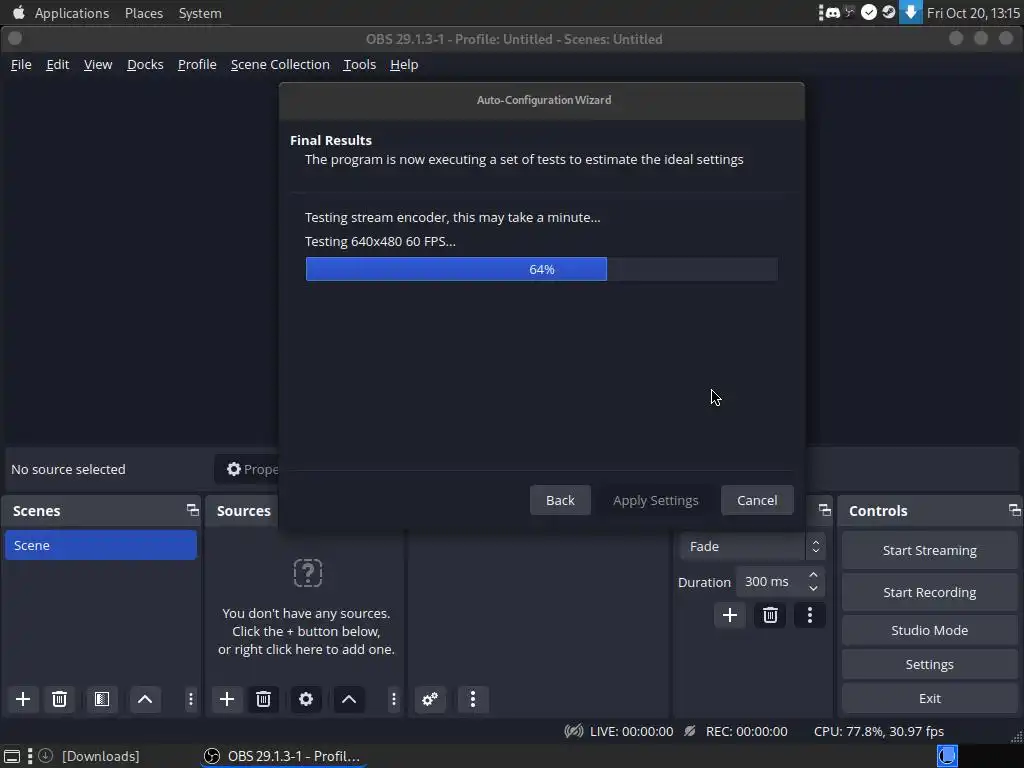Open Settings from the Controls dock

(x=929, y=664)
